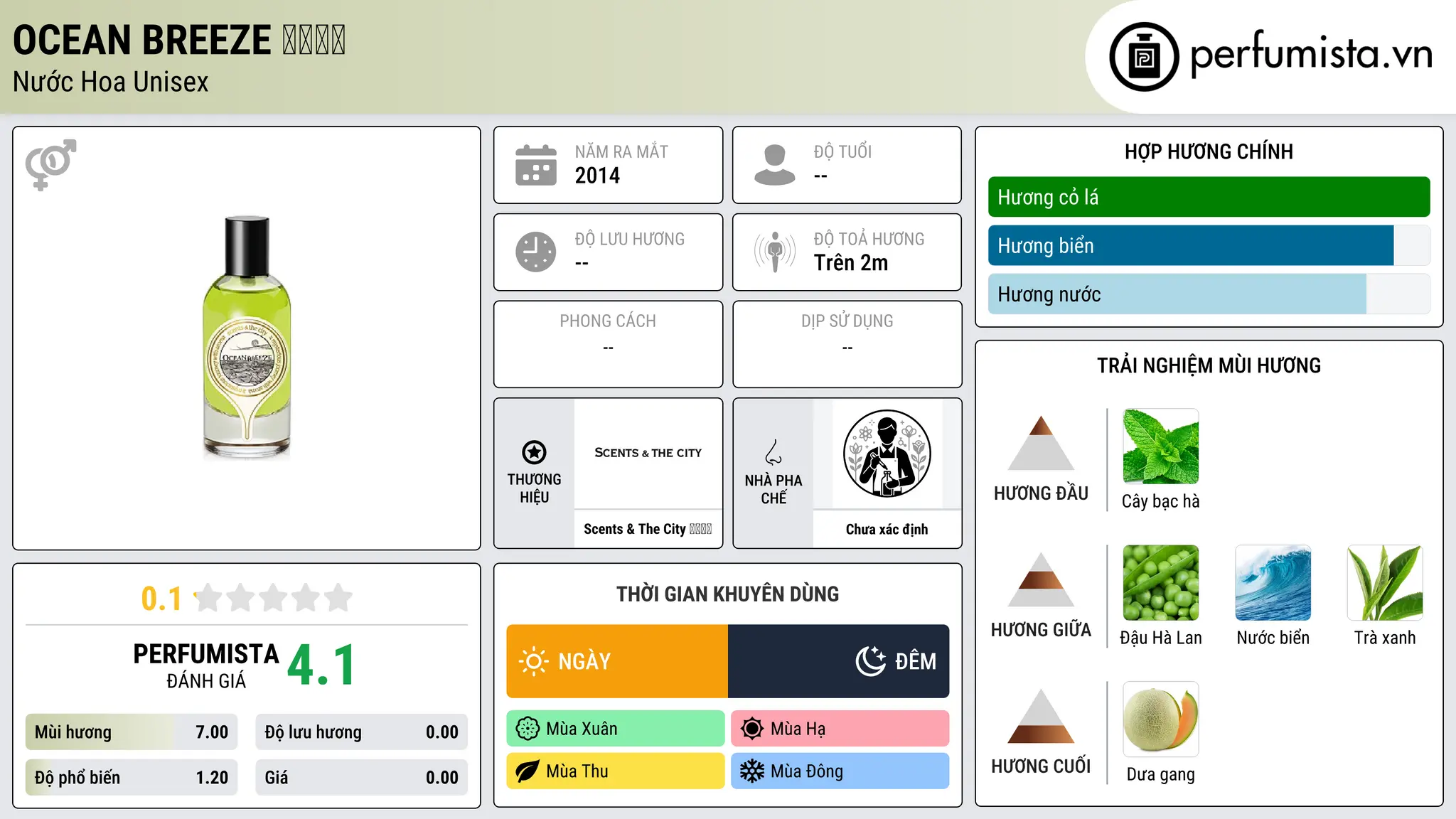Viewport: 1456px width, 819px height.
Task: Click the PERFUMISTA ĐÁNH GIÁ label
Action: pyautogui.click(x=206, y=665)
